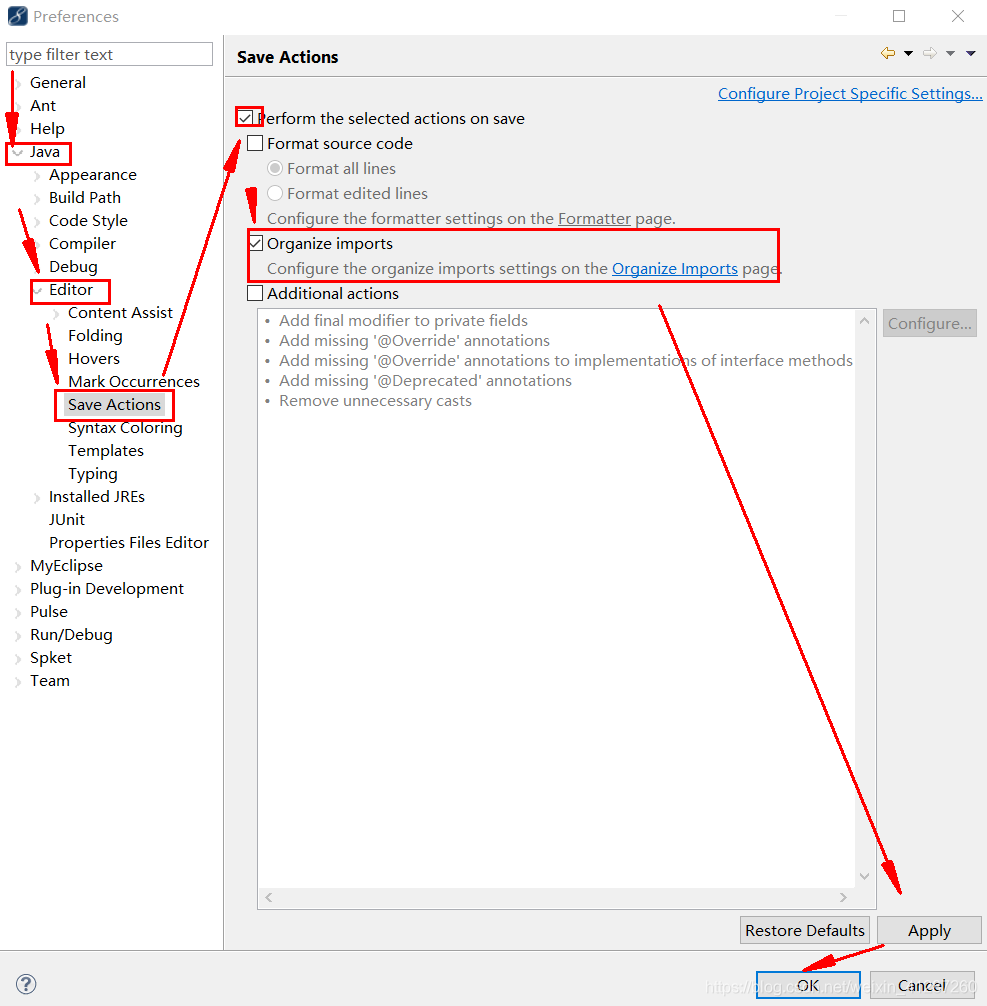Expand the Installed JREs node arrow

pyautogui.click(x=37, y=498)
